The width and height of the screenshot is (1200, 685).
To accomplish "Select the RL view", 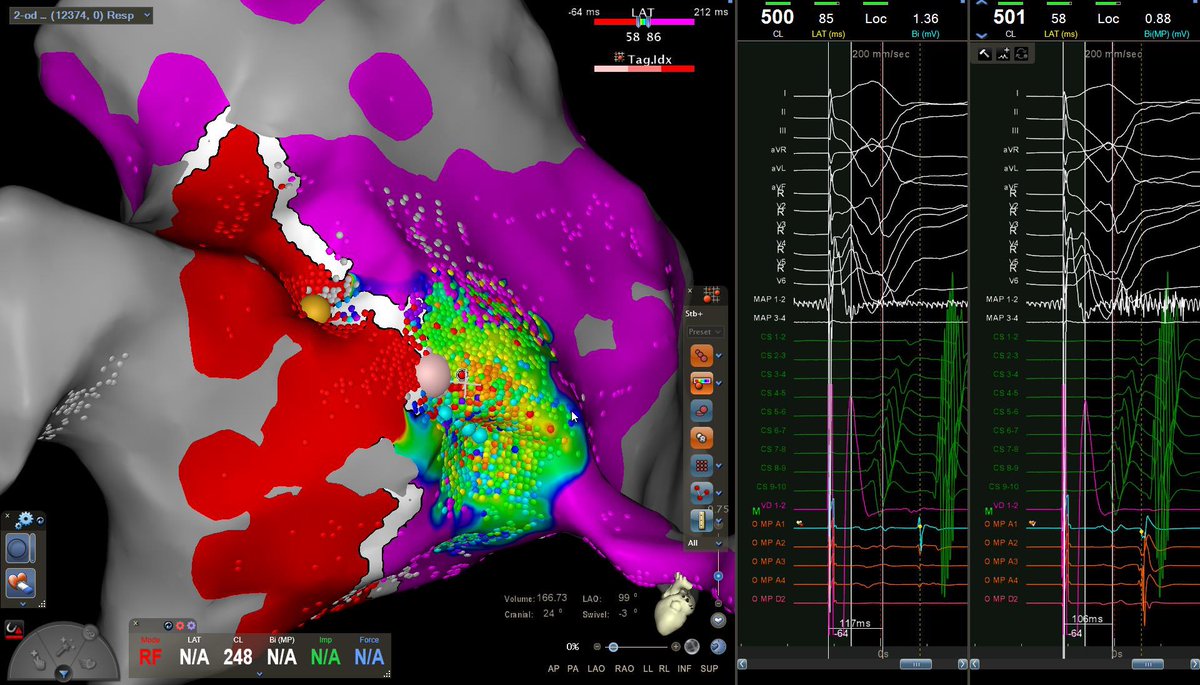I will pos(664,668).
